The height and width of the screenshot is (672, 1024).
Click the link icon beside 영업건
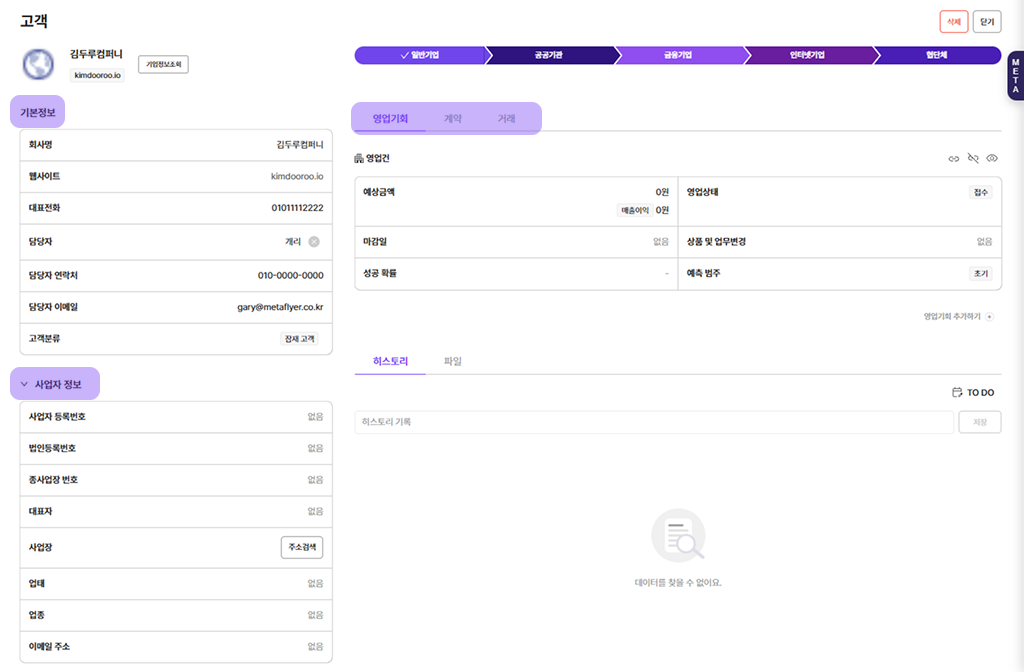point(954,158)
